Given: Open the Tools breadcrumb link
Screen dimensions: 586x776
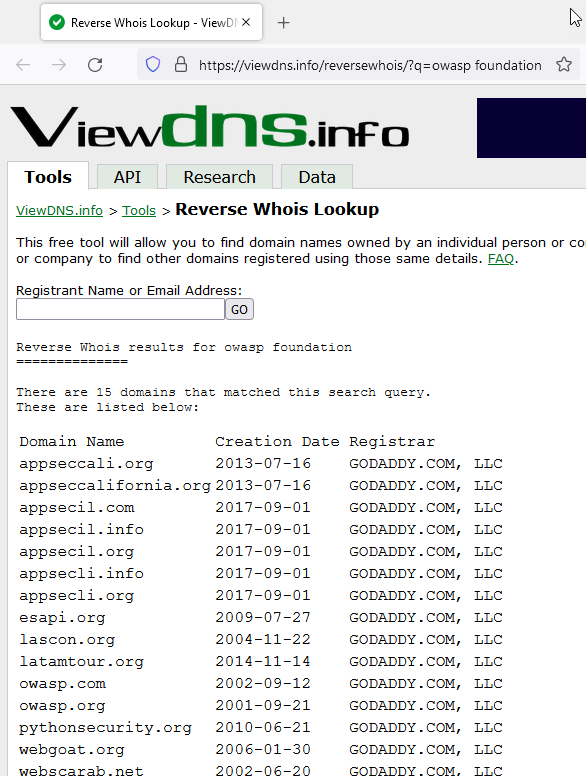Looking at the screenshot, I should [139, 210].
